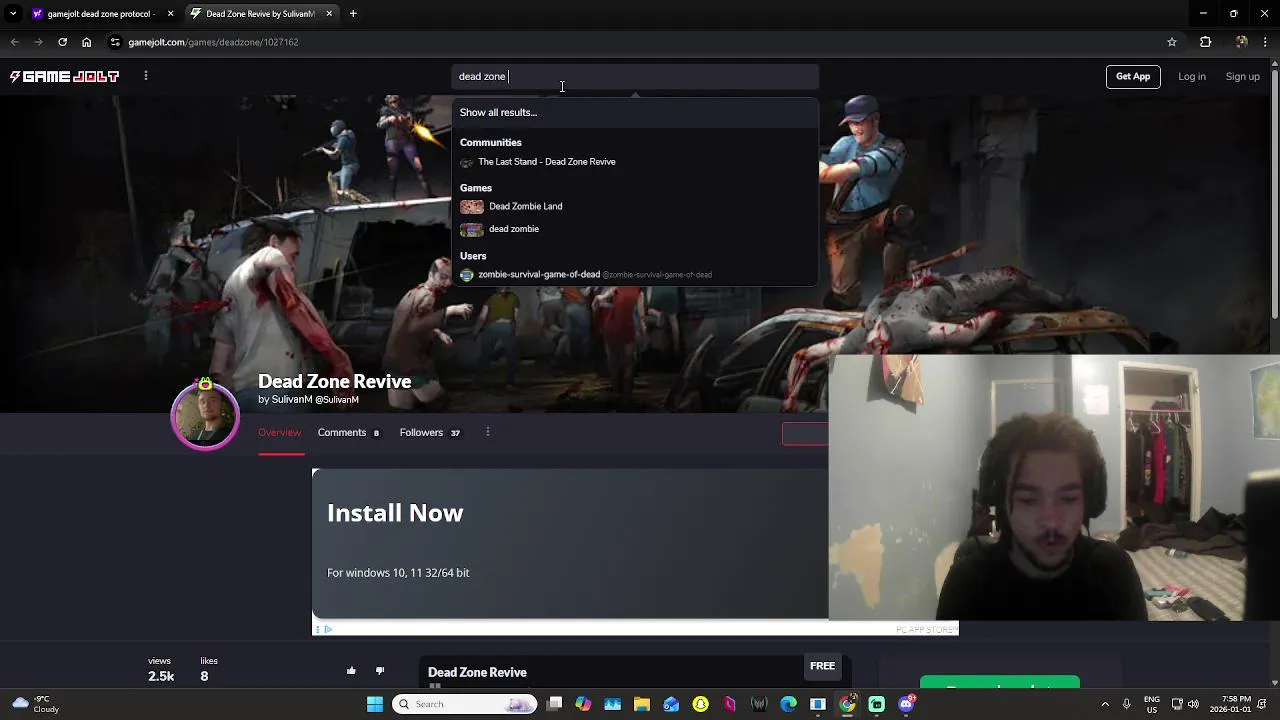Click the browser home icon

(86, 42)
